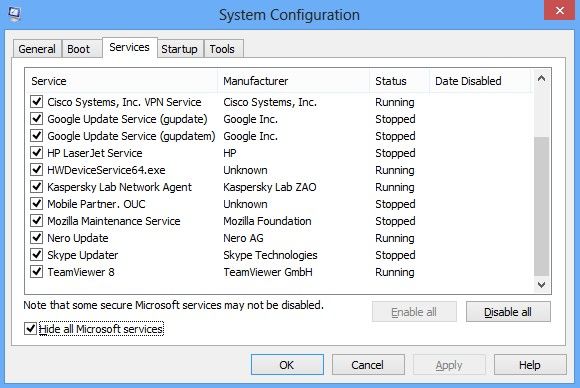Switch to the General tab
Image resolution: width=580 pixels, height=388 pixels.
coord(37,49)
